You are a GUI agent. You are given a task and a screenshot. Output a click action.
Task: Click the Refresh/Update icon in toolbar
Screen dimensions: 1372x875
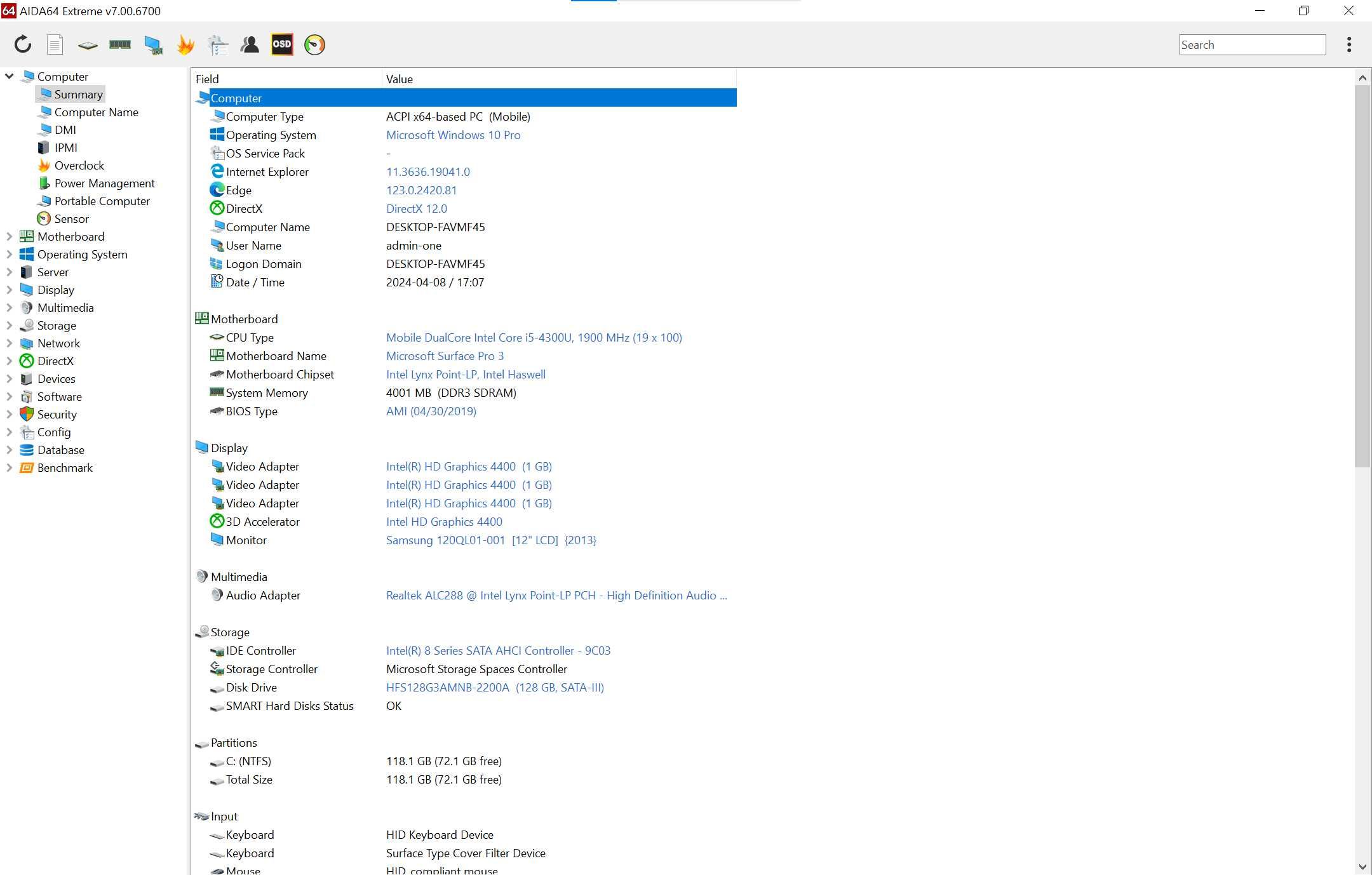21,43
